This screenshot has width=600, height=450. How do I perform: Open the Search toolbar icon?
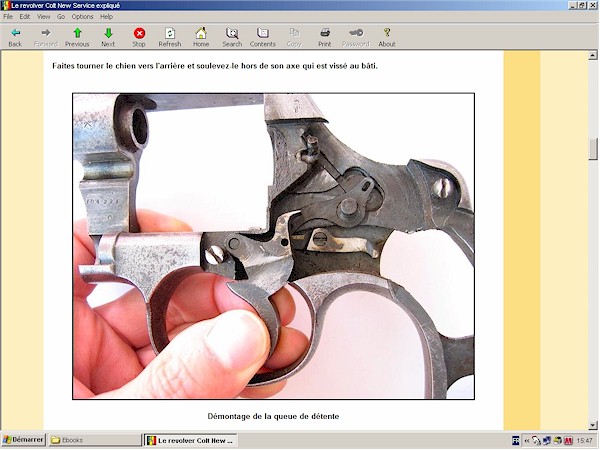point(232,33)
